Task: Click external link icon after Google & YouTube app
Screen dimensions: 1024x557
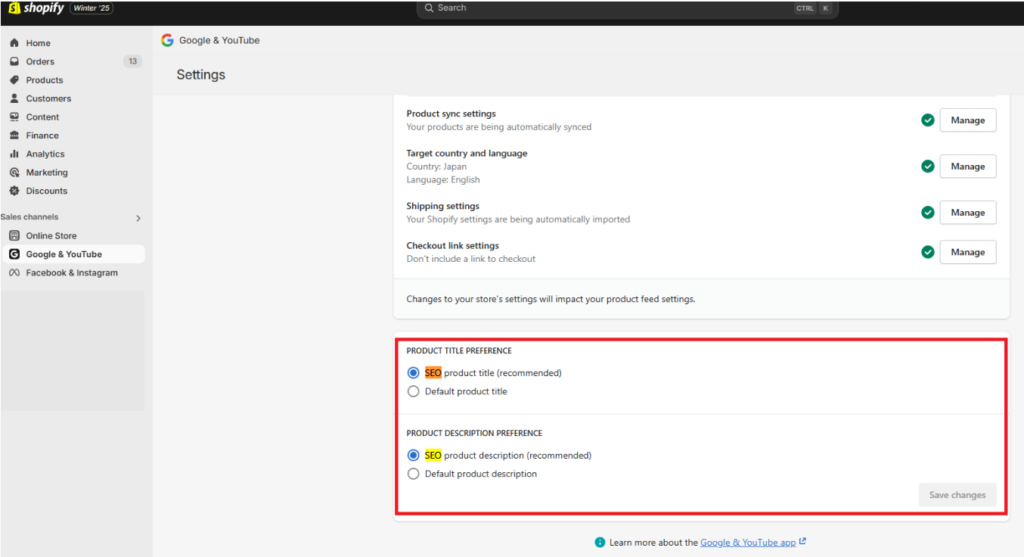Action: click(803, 541)
